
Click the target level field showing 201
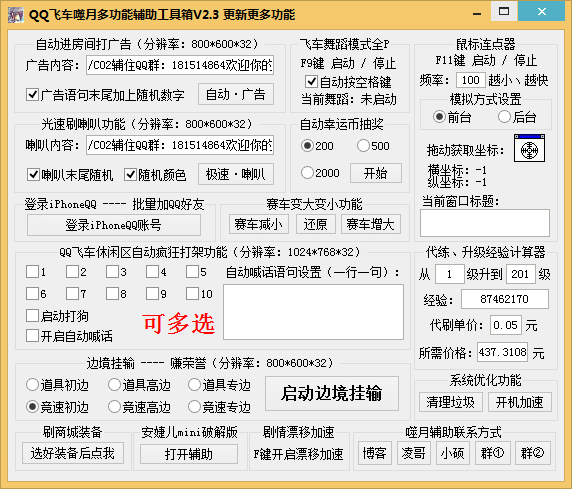click(521, 274)
